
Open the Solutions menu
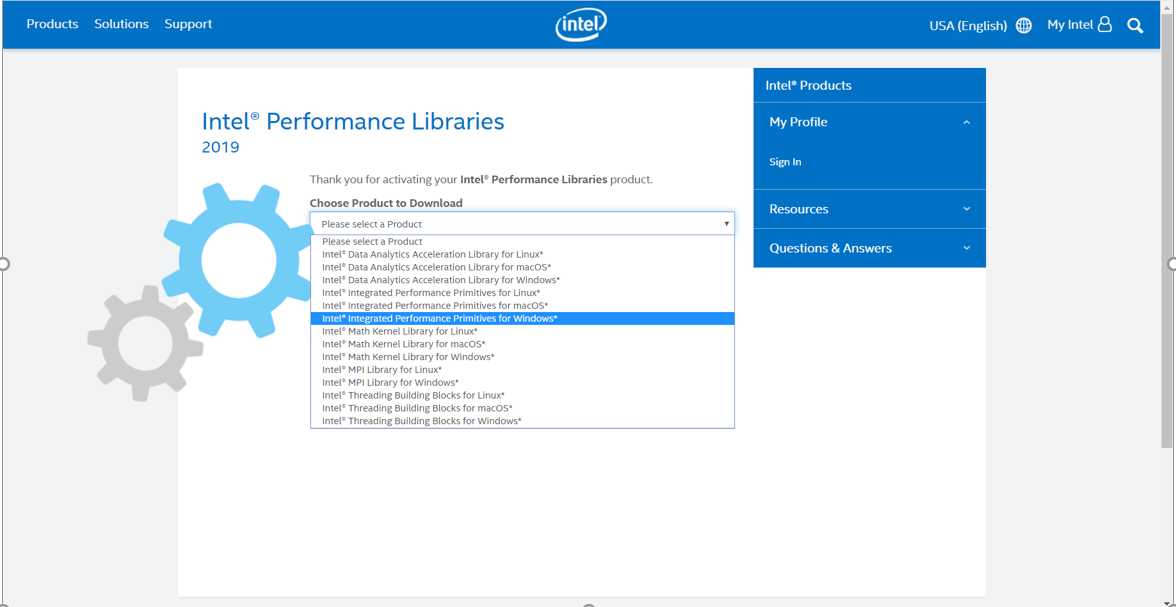pyautogui.click(x=122, y=24)
